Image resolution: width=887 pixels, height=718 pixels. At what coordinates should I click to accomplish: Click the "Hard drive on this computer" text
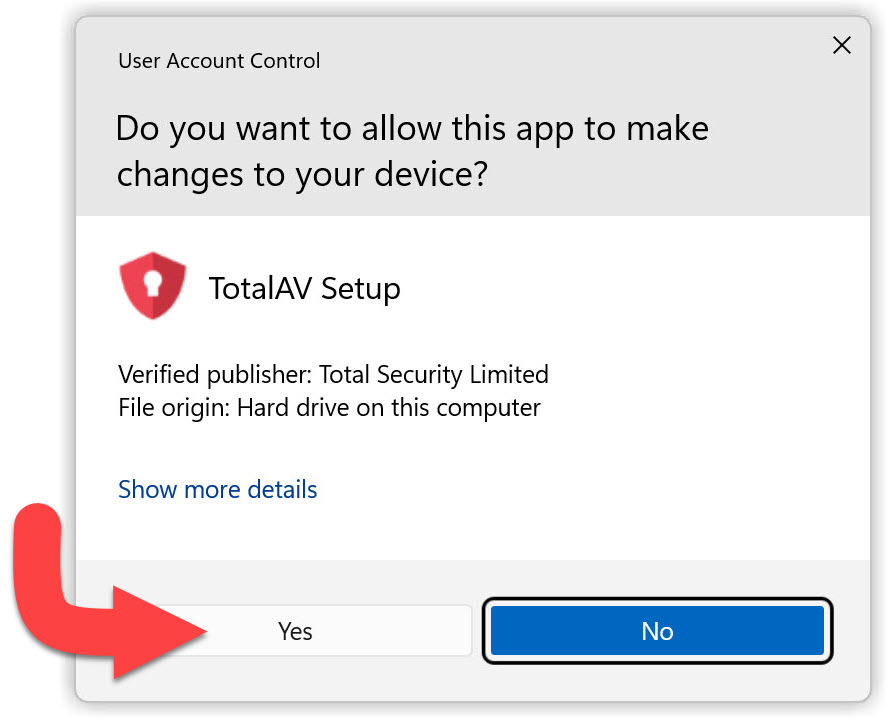pos(389,408)
